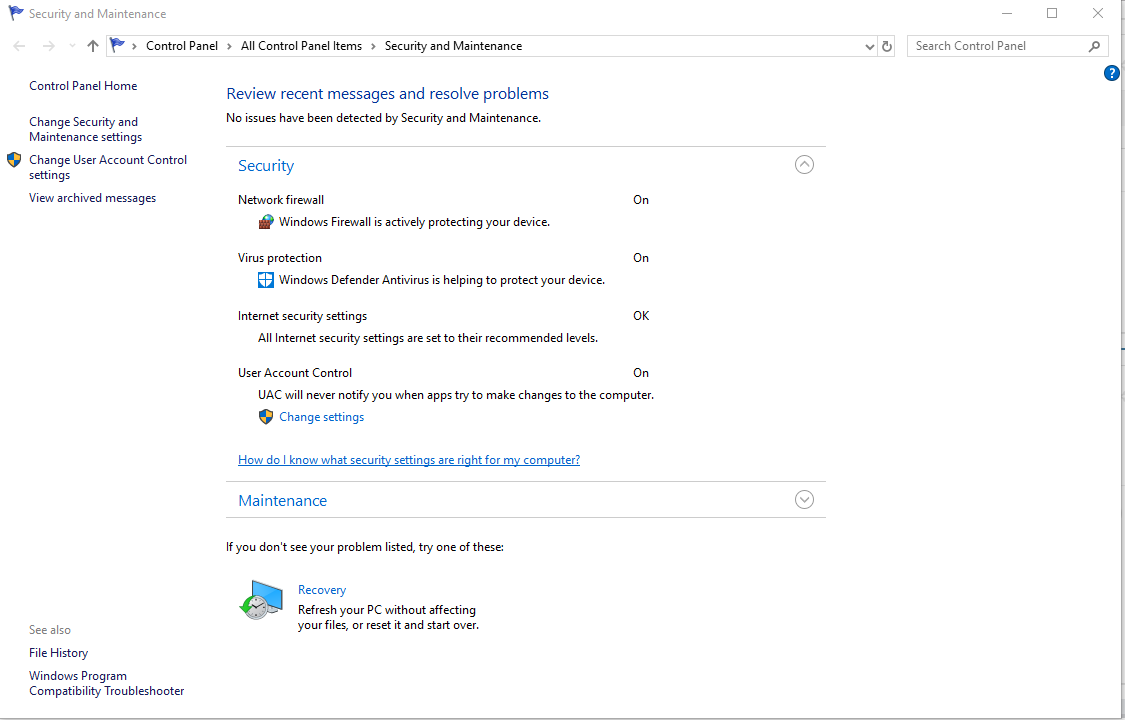
Task: Open Help with the question mark icon
Action: coord(1111,73)
